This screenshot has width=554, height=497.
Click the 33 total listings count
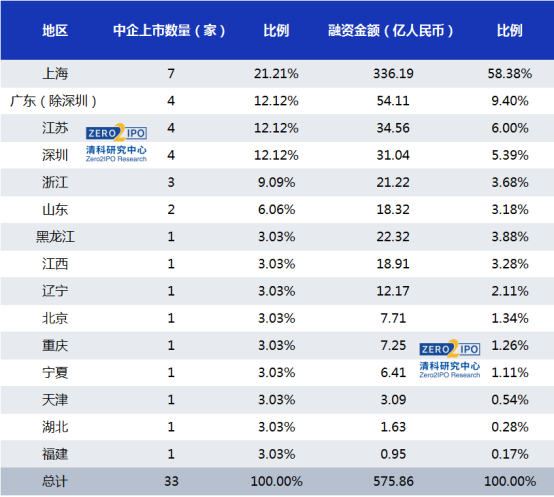point(171,481)
